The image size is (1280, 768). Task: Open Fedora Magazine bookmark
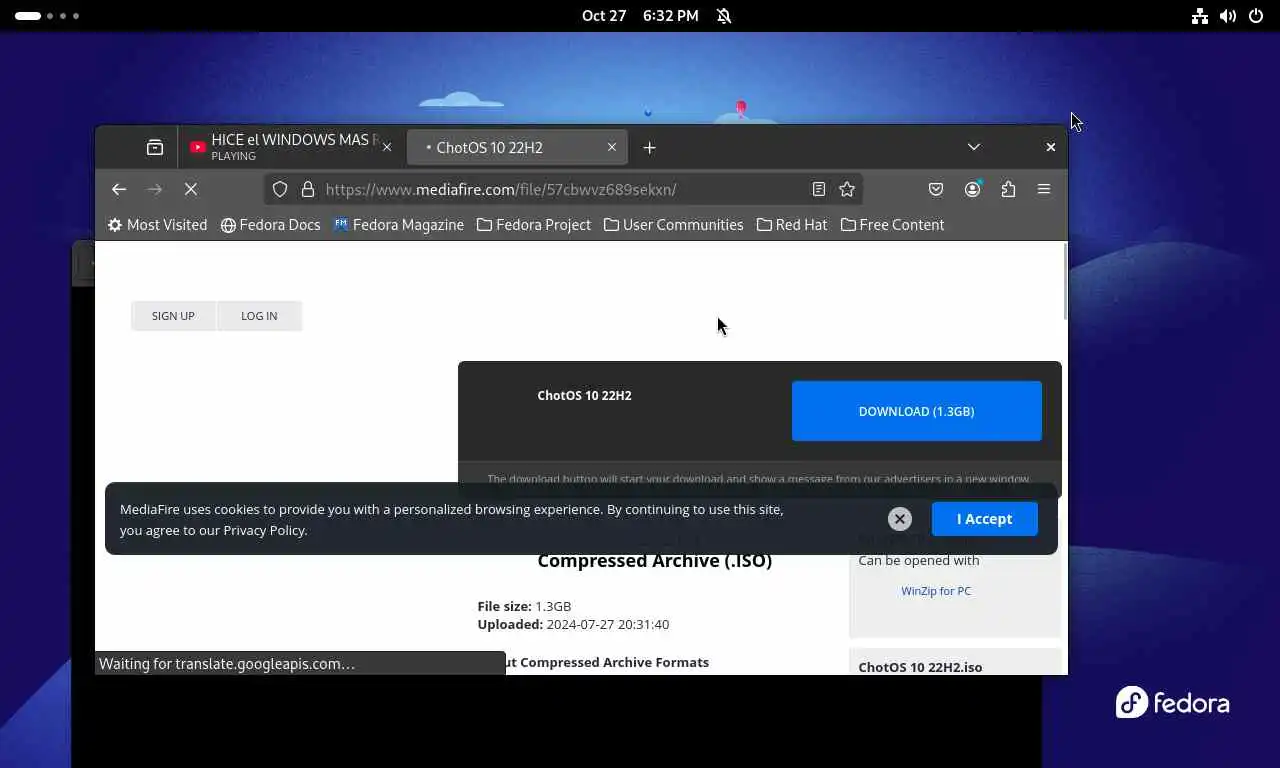tap(399, 225)
